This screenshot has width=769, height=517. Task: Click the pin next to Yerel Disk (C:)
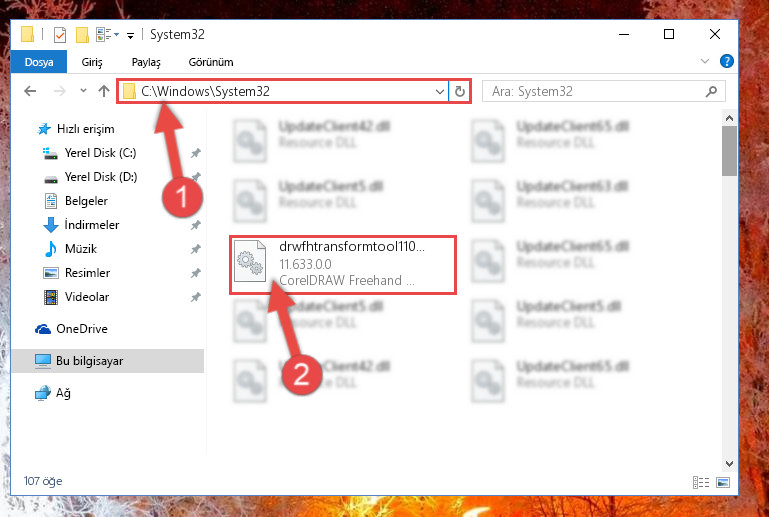coord(196,154)
